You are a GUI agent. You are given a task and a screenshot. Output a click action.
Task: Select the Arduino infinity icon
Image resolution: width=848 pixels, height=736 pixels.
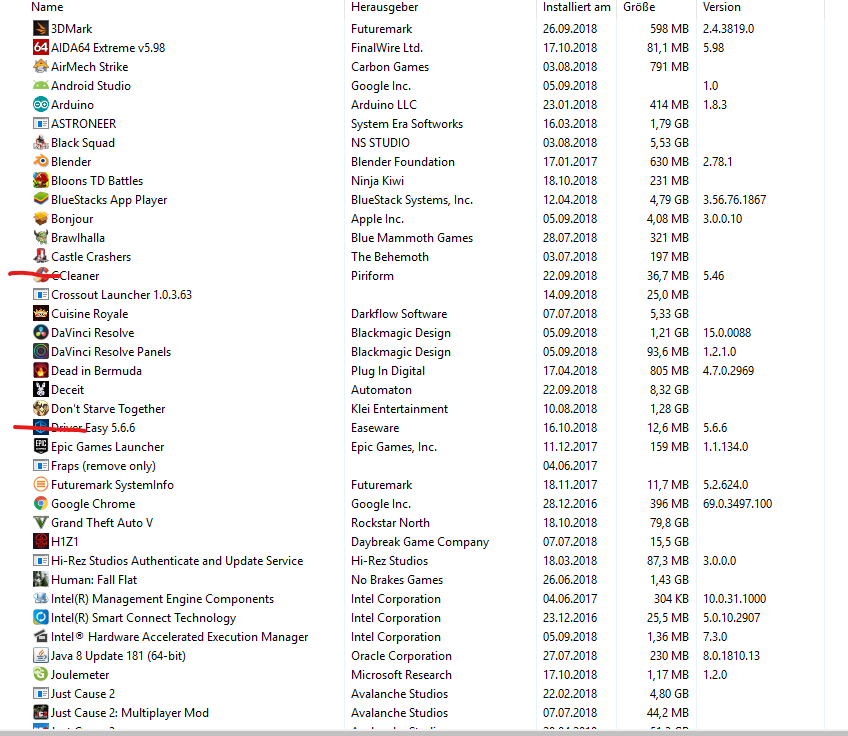(x=41, y=104)
